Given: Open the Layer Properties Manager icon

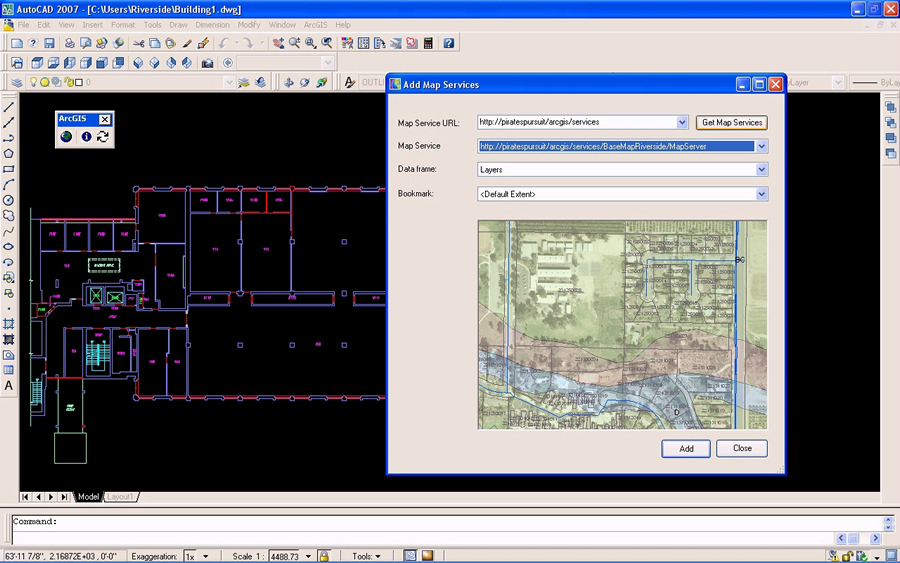Looking at the screenshot, I should click(17, 82).
